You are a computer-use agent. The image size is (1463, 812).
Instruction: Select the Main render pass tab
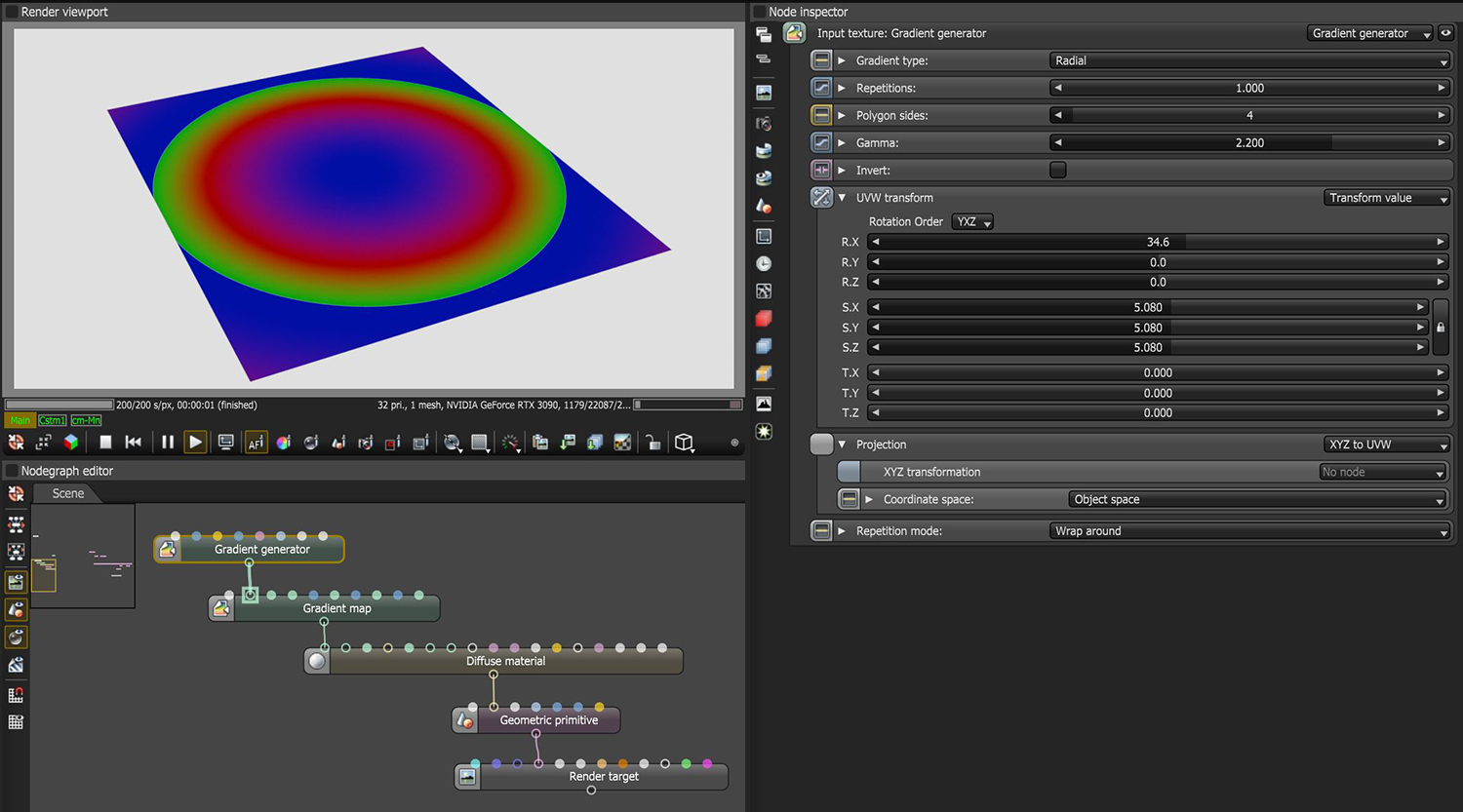tap(20, 420)
